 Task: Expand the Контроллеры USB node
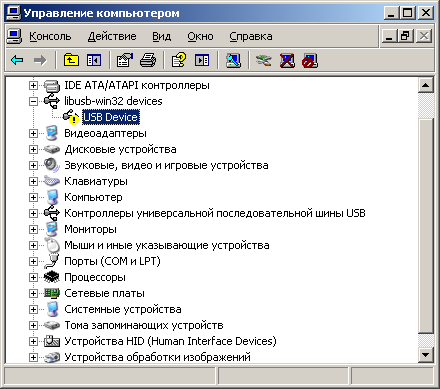tap(33, 213)
